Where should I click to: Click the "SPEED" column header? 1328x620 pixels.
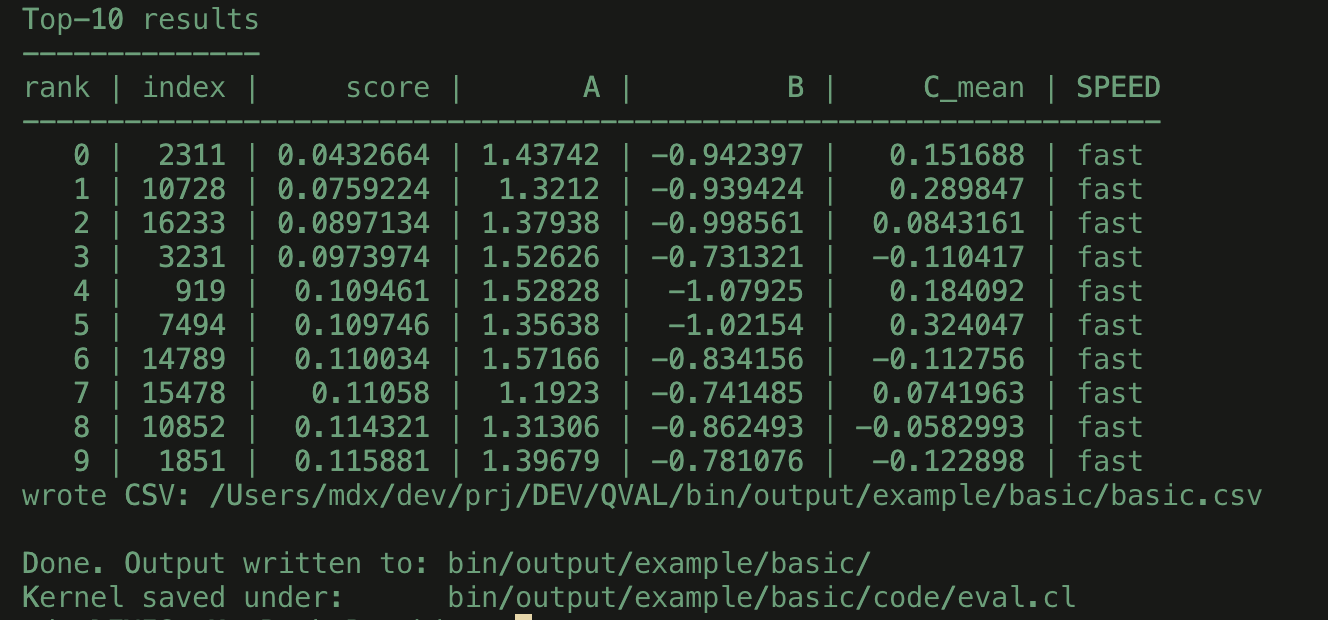(x=1118, y=88)
